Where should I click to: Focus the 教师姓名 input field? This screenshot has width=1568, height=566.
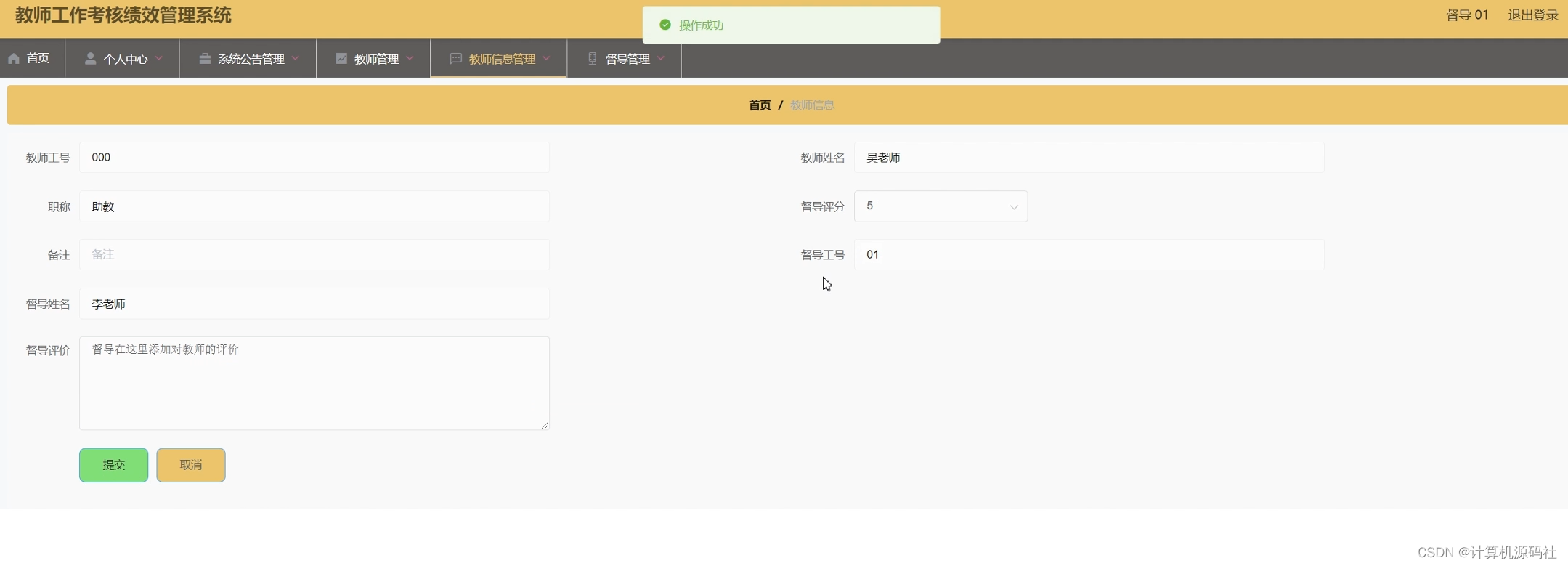pyautogui.click(x=1089, y=158)
